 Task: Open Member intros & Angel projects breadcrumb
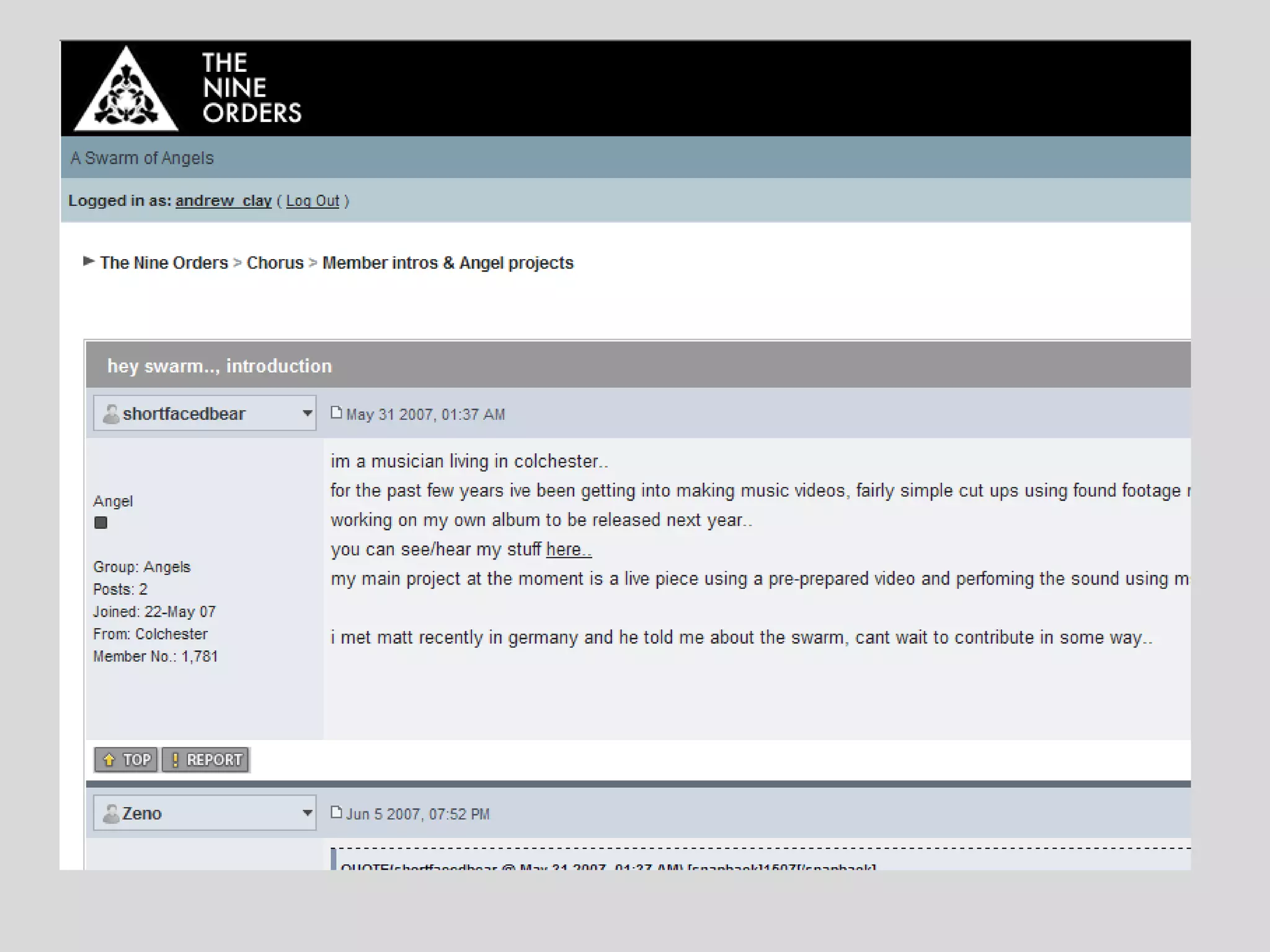[448, 263]
